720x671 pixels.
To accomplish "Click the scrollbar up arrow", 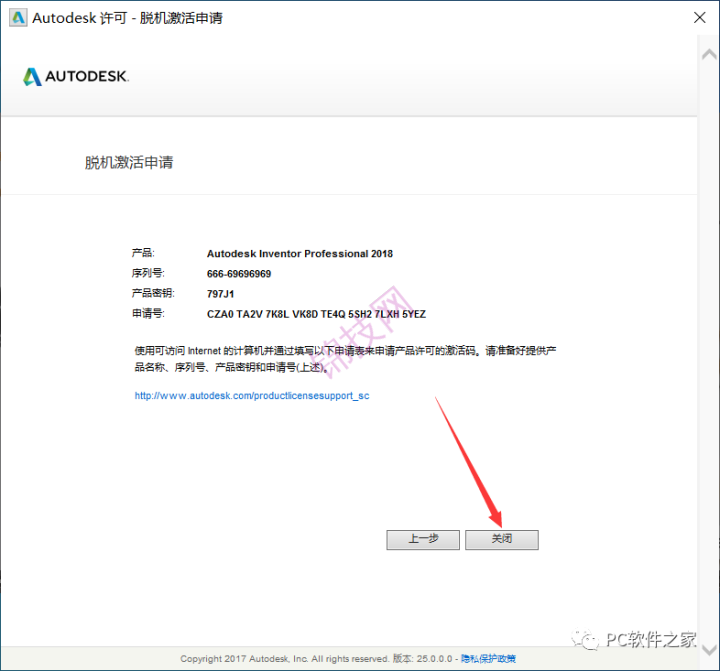I will click(709, 55).
